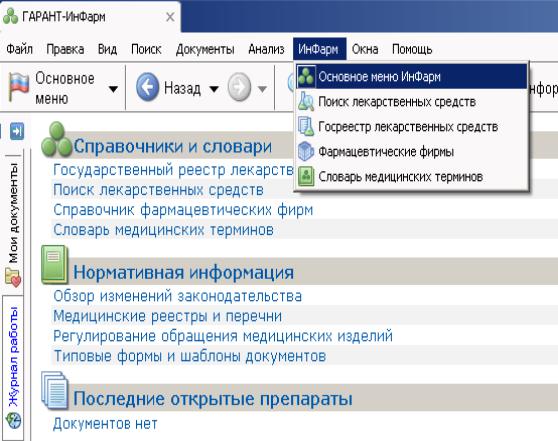Click the ГАРАНТ-ИнФарм clover icon in tab

[x=10, y=17]
